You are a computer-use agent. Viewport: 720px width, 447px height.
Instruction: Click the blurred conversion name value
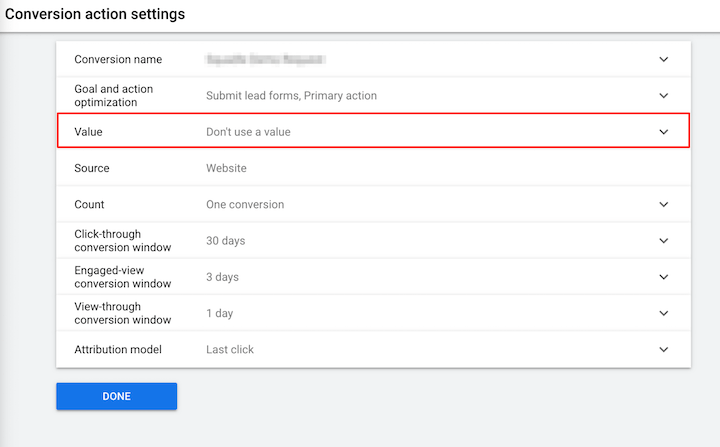click(x=265, y=60)
